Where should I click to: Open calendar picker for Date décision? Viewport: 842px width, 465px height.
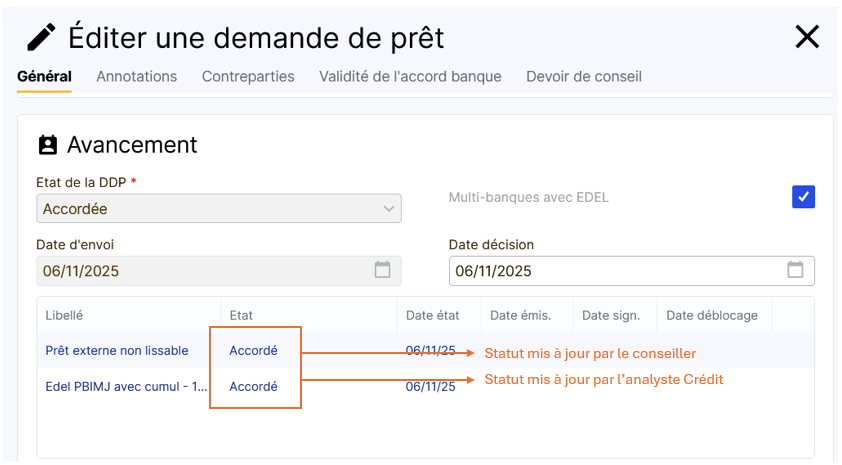tap(795, 270)
